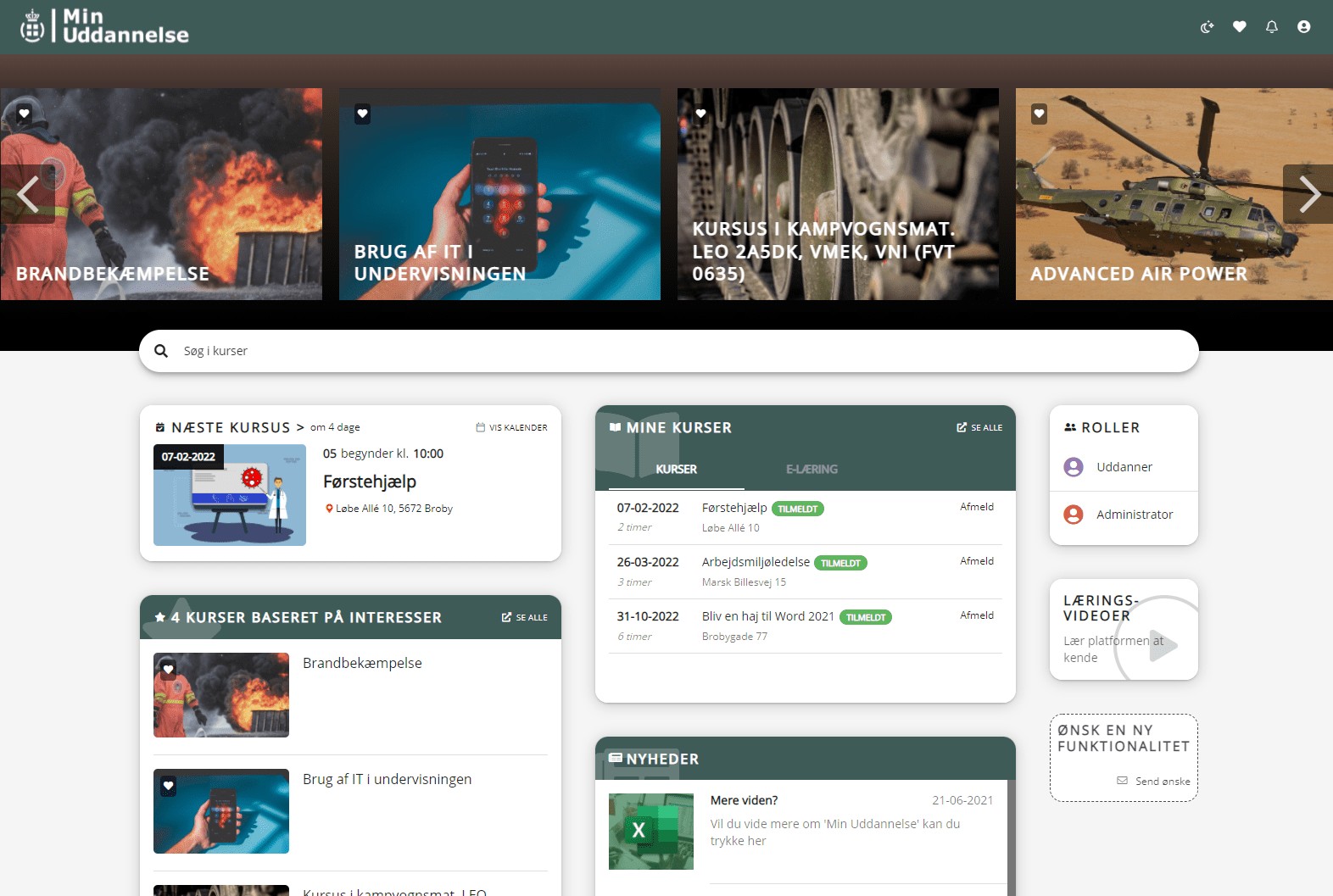Open the Kursus i Kampvognsmat card
The height and width of the screenshot is (896, 1333).
(838, 194)
